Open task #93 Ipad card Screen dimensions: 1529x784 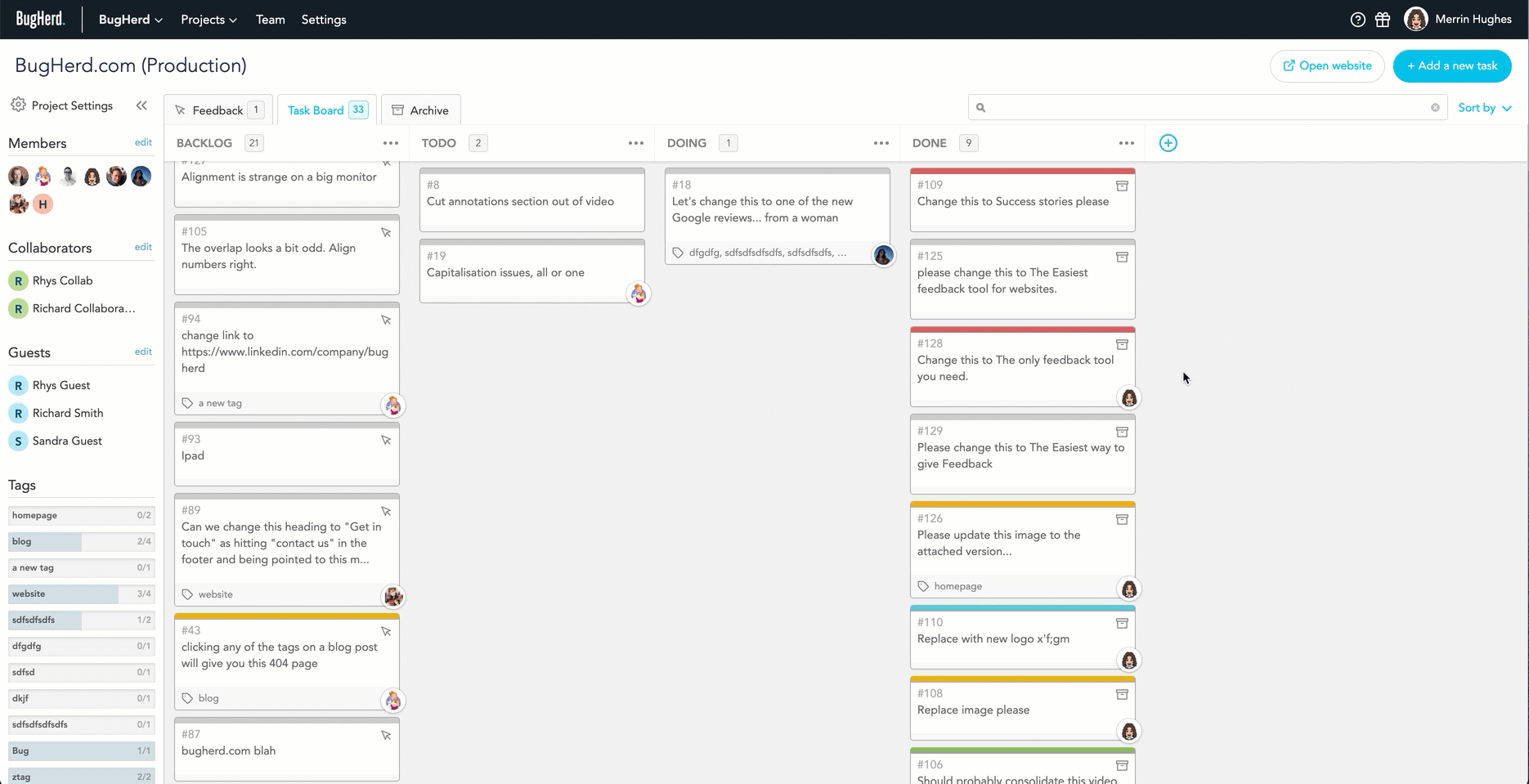pos(287,454)
